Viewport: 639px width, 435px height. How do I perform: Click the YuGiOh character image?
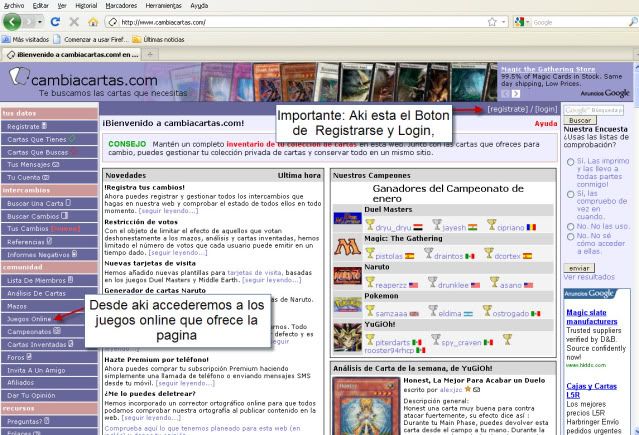347,337
